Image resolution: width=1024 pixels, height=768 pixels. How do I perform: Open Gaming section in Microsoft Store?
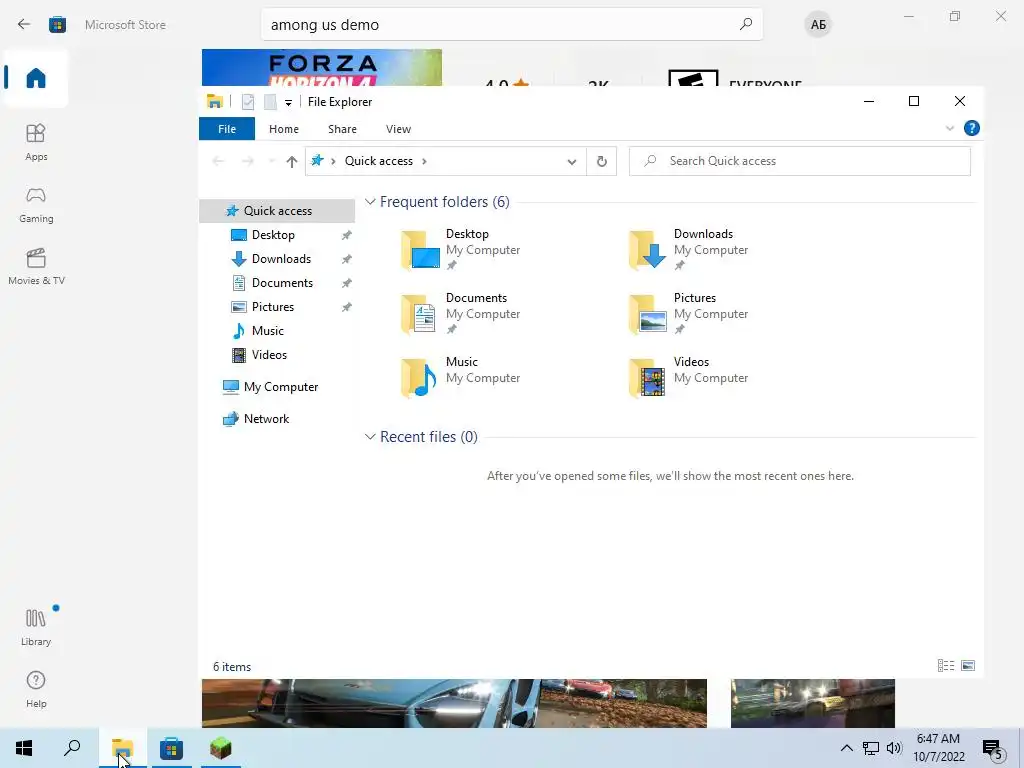tap(36, 204)
